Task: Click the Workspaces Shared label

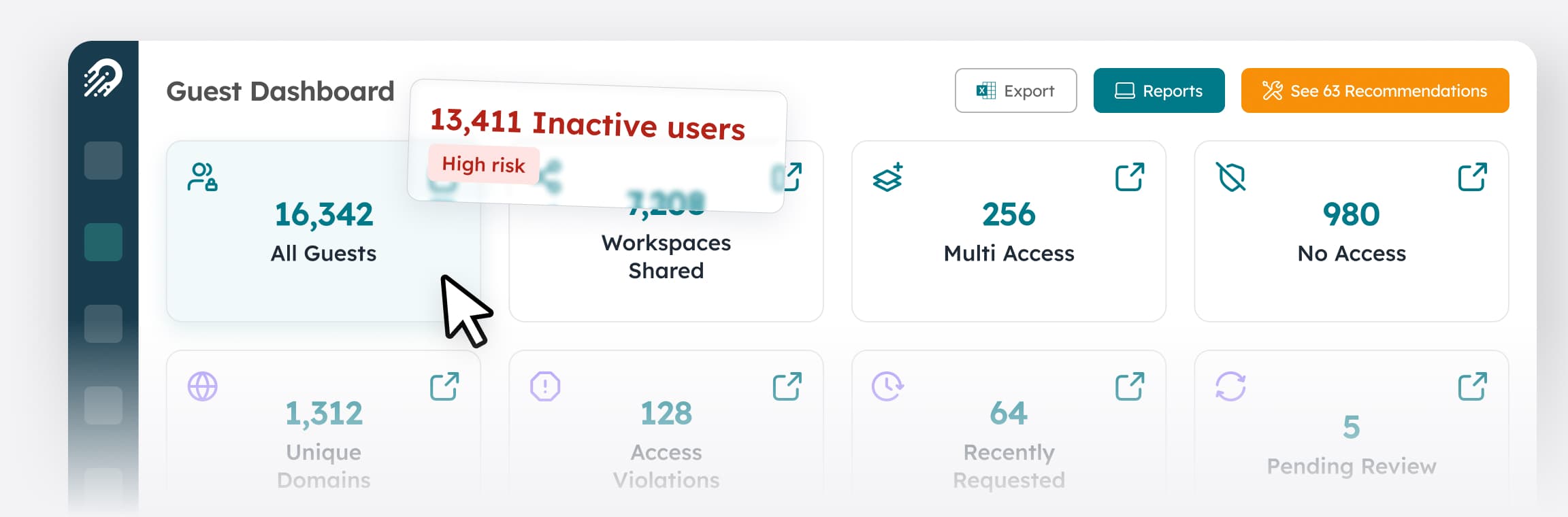Action: 666,256
